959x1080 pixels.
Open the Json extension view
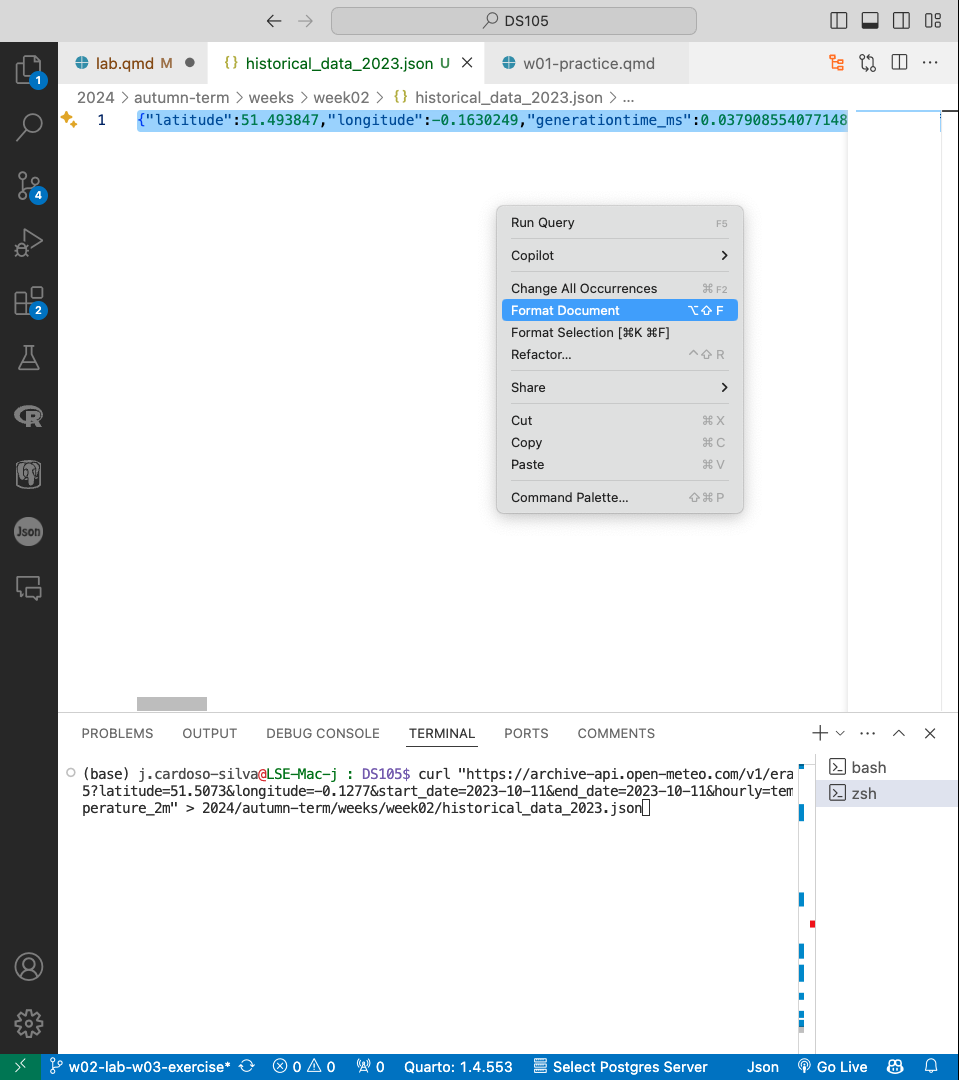click(29, 532)
